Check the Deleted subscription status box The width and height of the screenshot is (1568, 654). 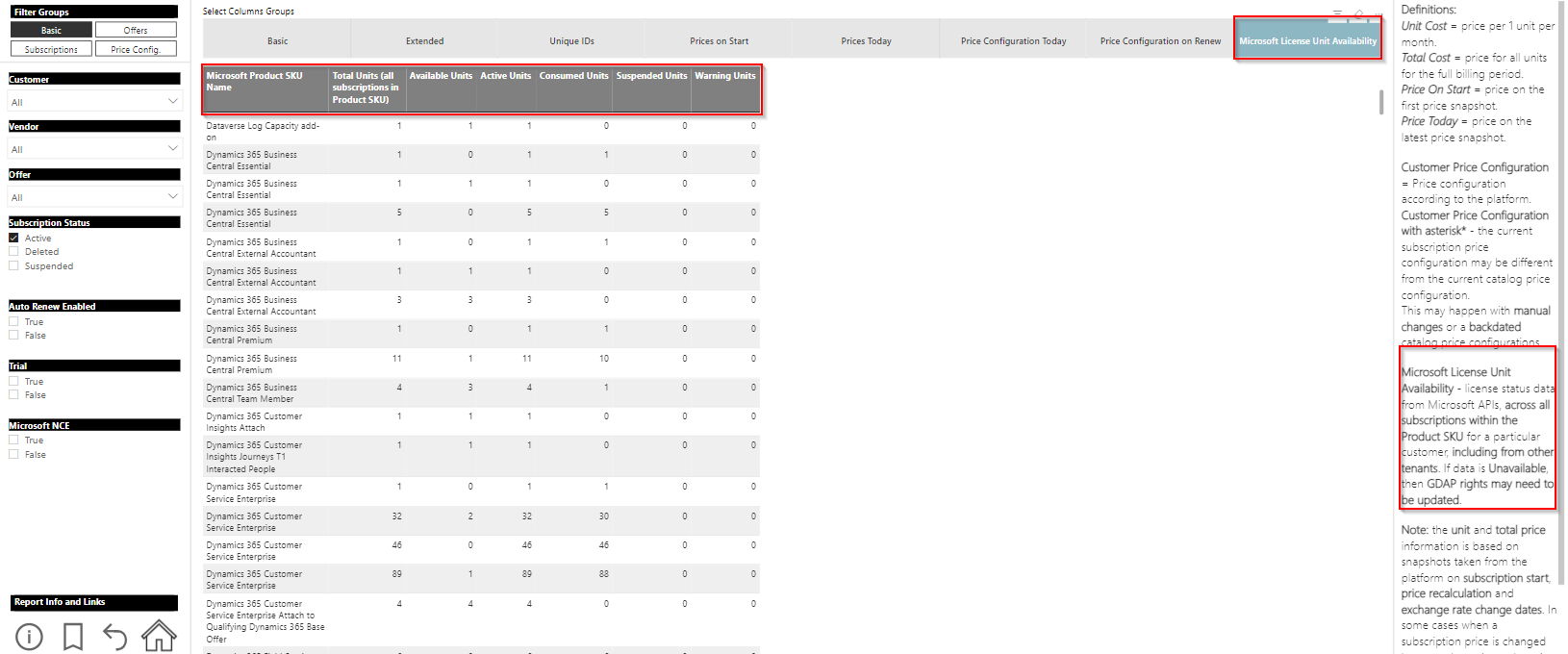pos(13,252)
